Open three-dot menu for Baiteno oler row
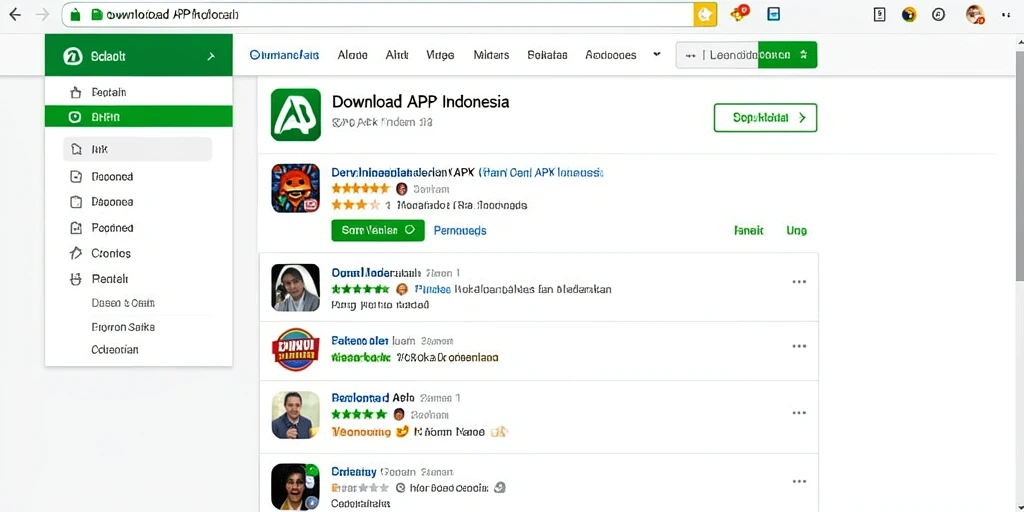1024x512 pixels. [799, 346]
